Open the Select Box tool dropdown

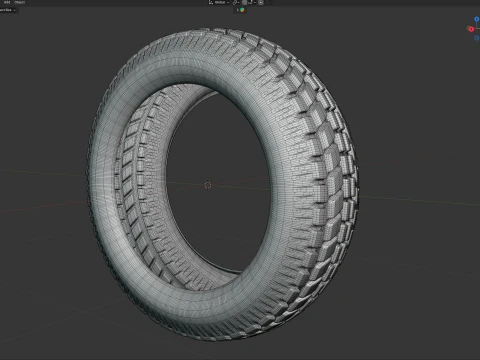point(8,10)
